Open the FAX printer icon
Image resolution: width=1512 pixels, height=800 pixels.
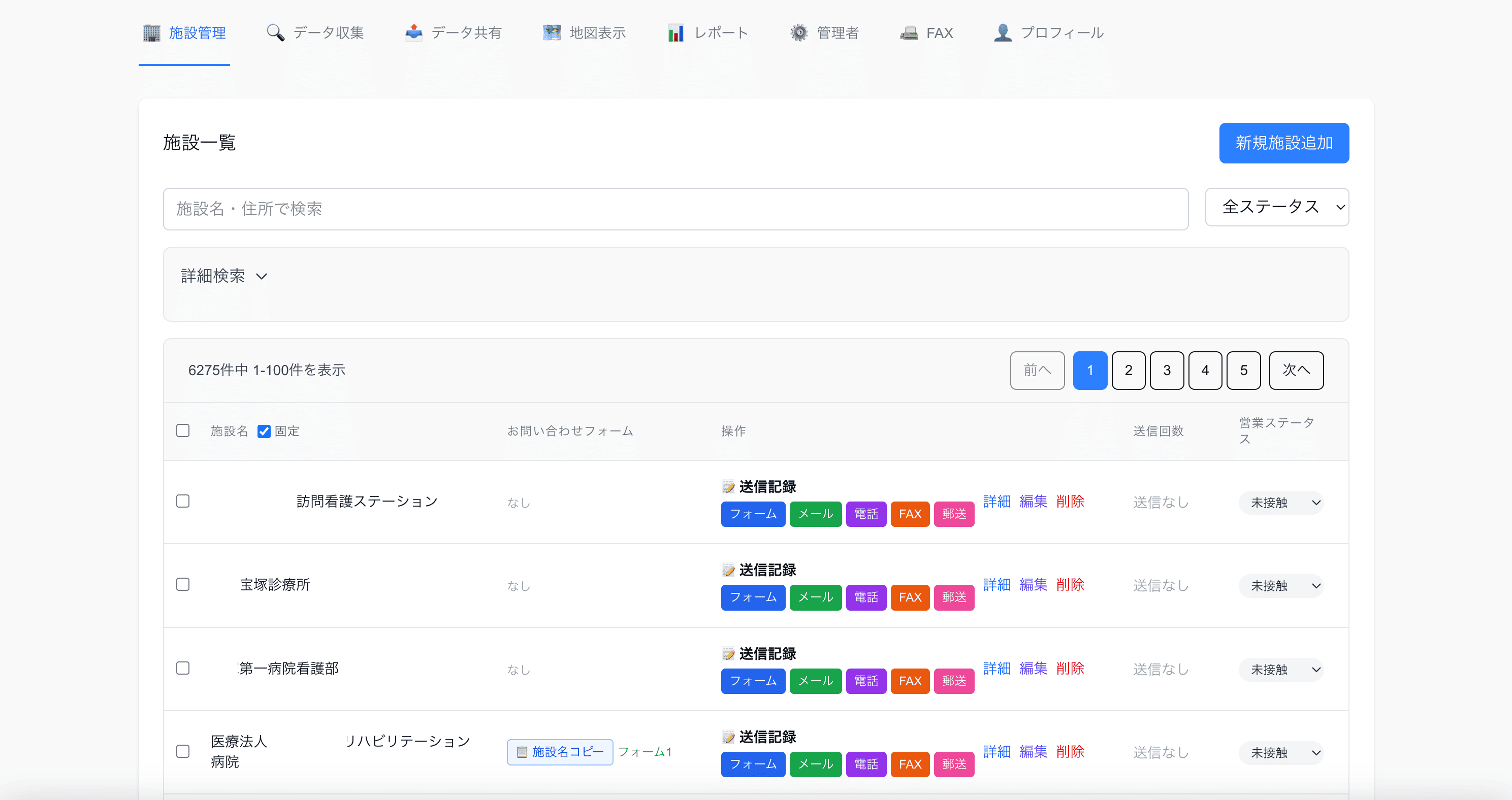909,33
